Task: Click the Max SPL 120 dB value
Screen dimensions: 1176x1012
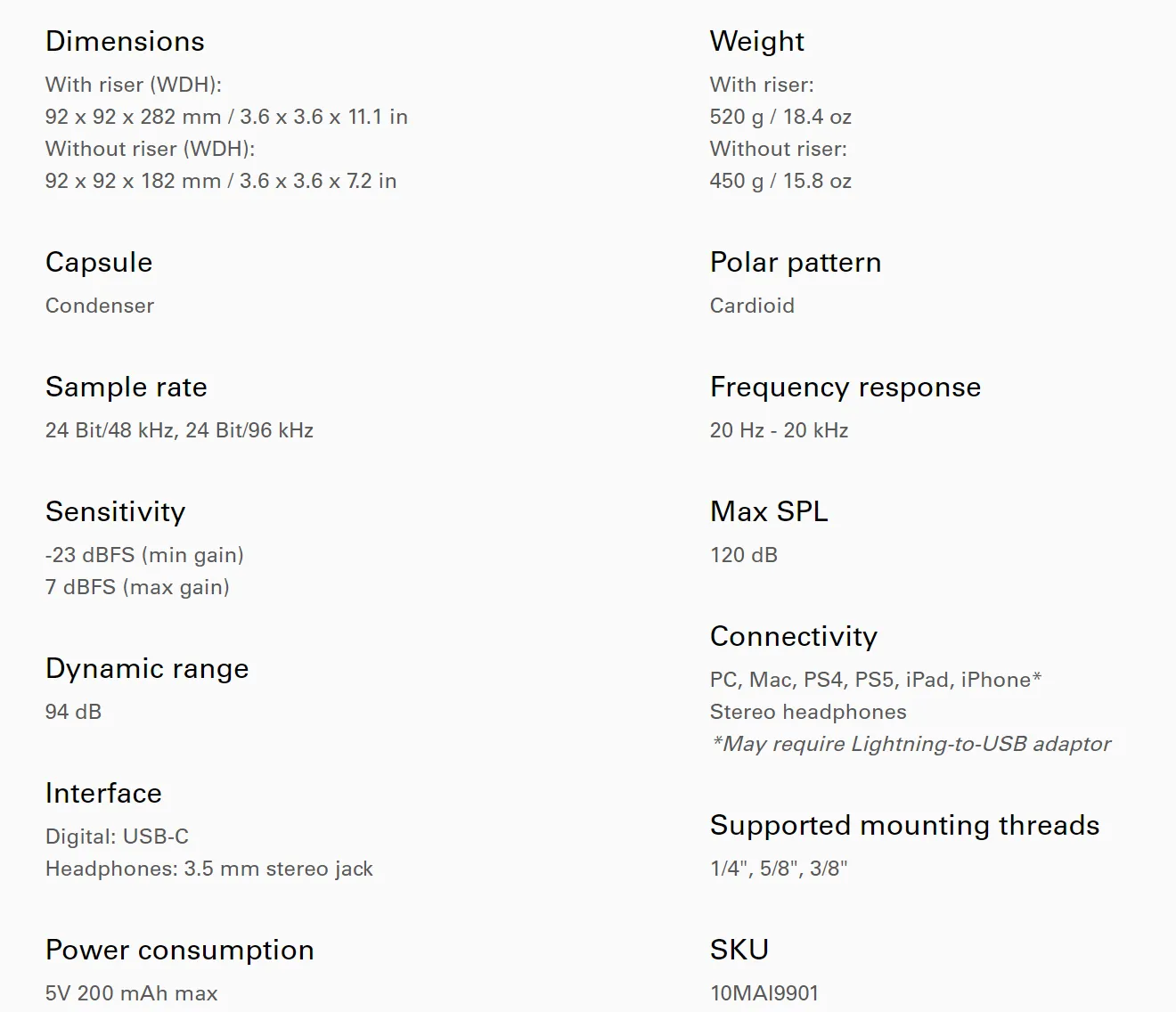Action: click(744, 555)
